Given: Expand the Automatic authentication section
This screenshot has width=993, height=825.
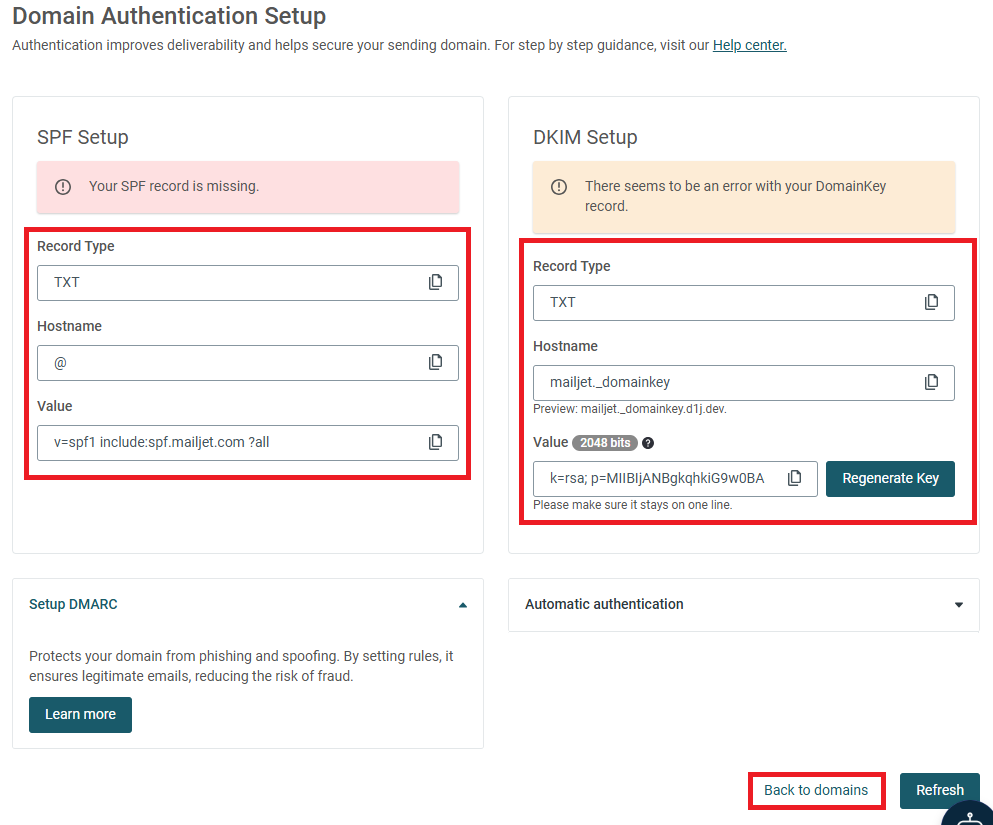Looking at the screenshot, I should tap(959, 605).
